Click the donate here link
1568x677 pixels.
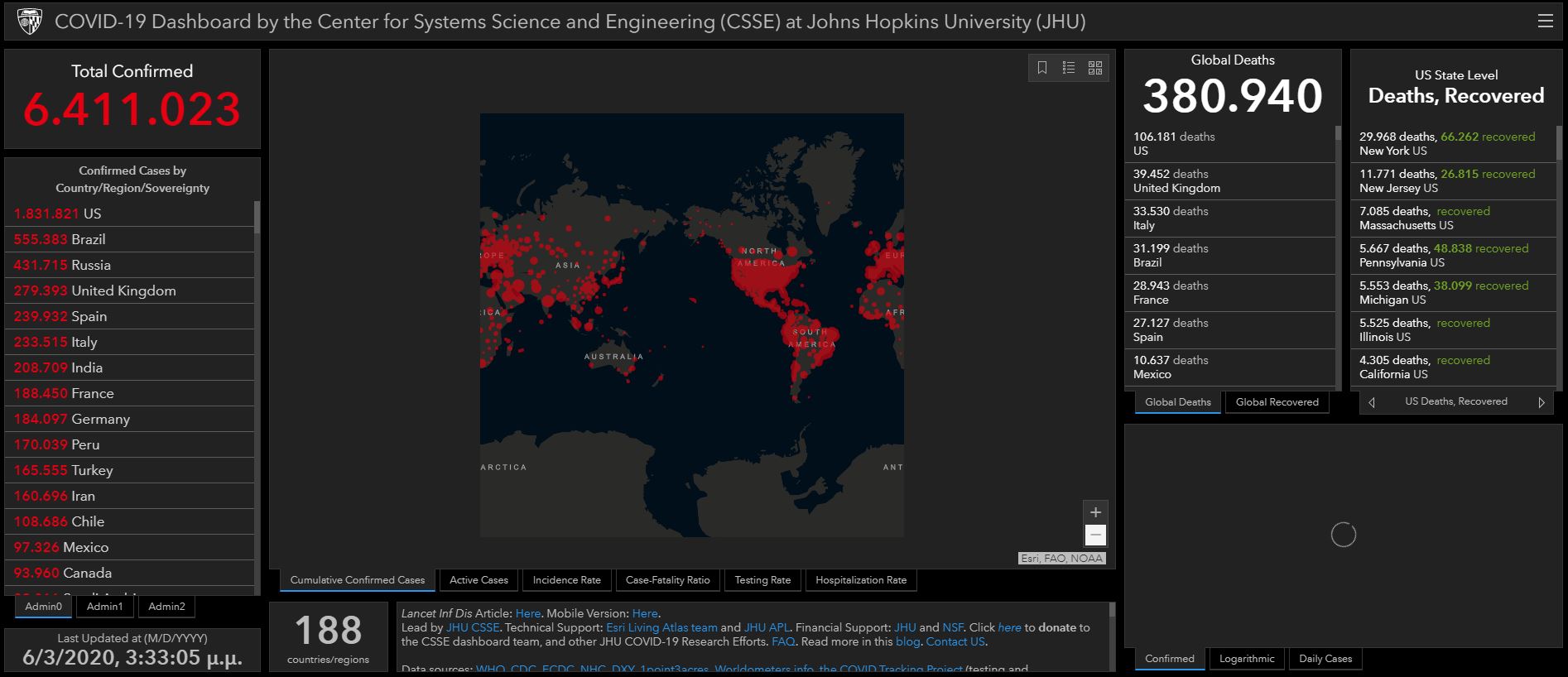(x=1009, y=627)
